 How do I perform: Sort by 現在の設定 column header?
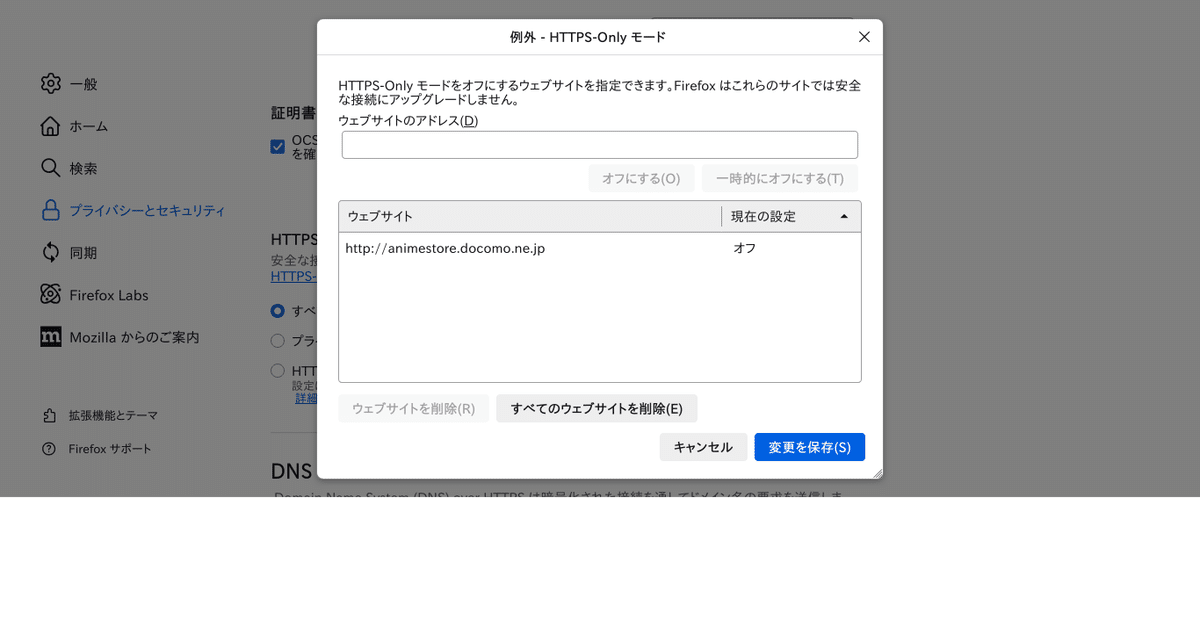tap(791, 216)
